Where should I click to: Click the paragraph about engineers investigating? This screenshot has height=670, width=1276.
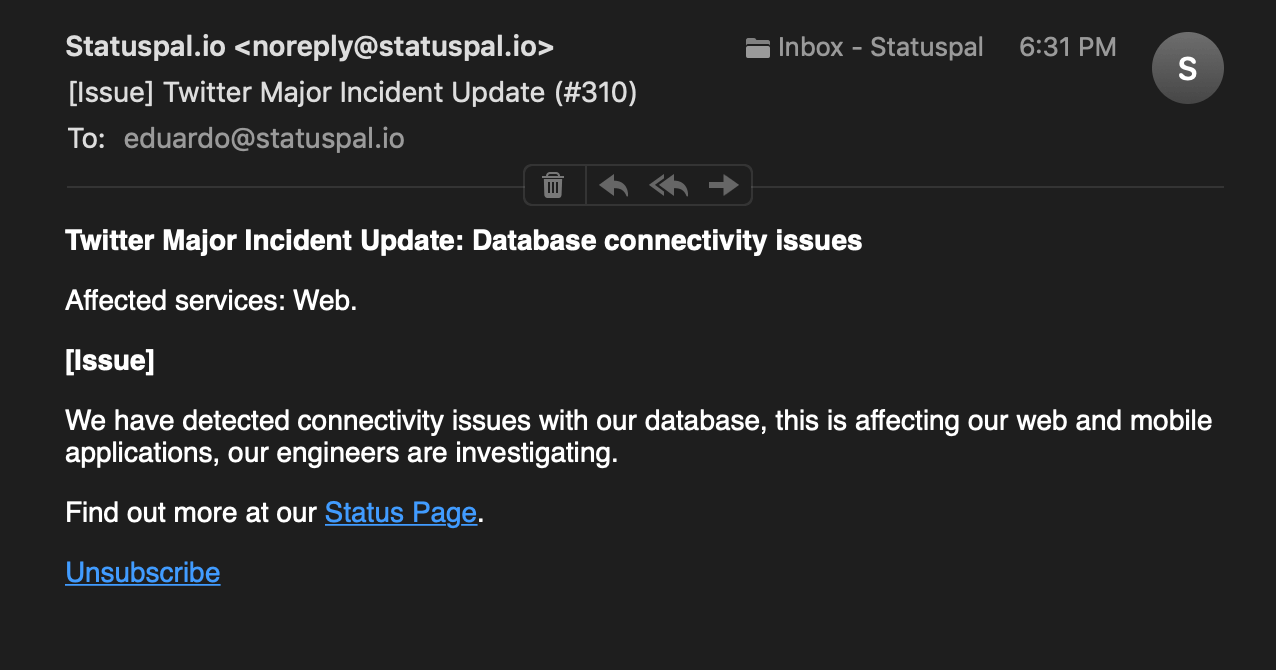tap(639, 436)
